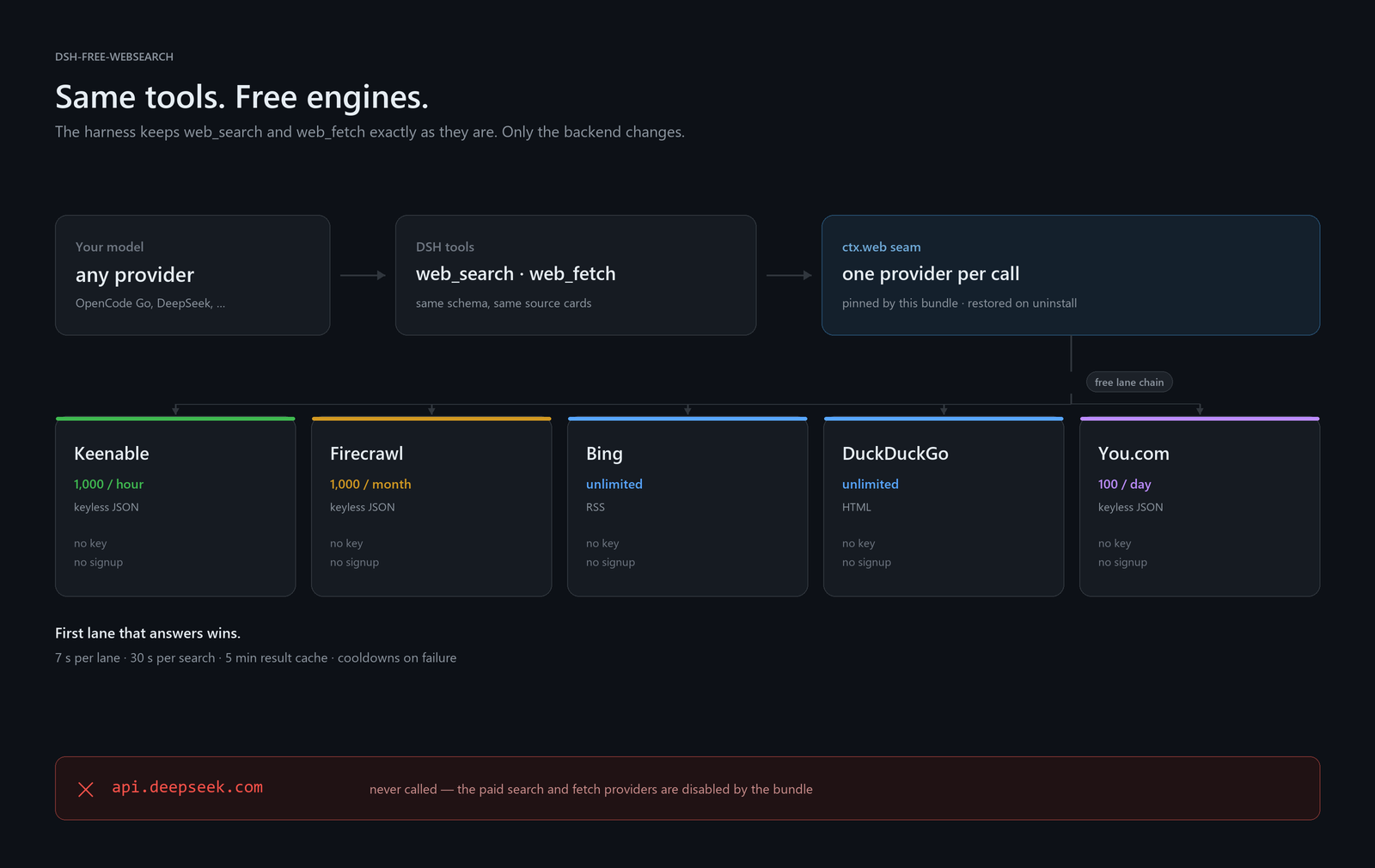The image size is (1375, 868).
Task: Click the 'DSH-FREE-WEBSEARCH' label at the top
Action: point(114,57)
